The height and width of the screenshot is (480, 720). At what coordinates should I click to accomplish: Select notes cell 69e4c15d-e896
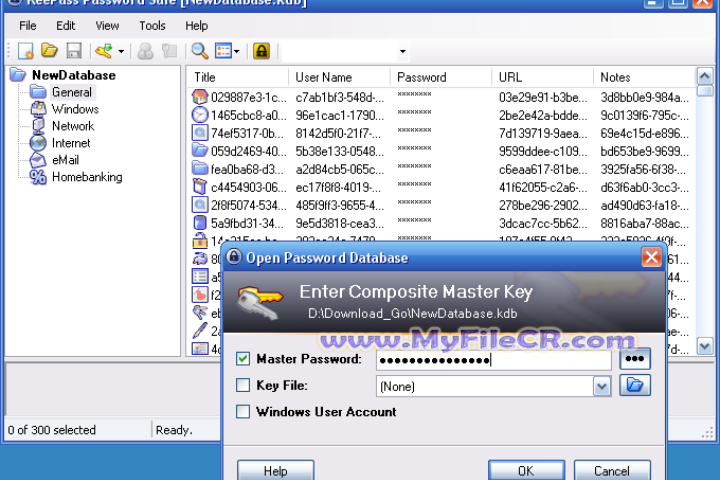point(645,133)
